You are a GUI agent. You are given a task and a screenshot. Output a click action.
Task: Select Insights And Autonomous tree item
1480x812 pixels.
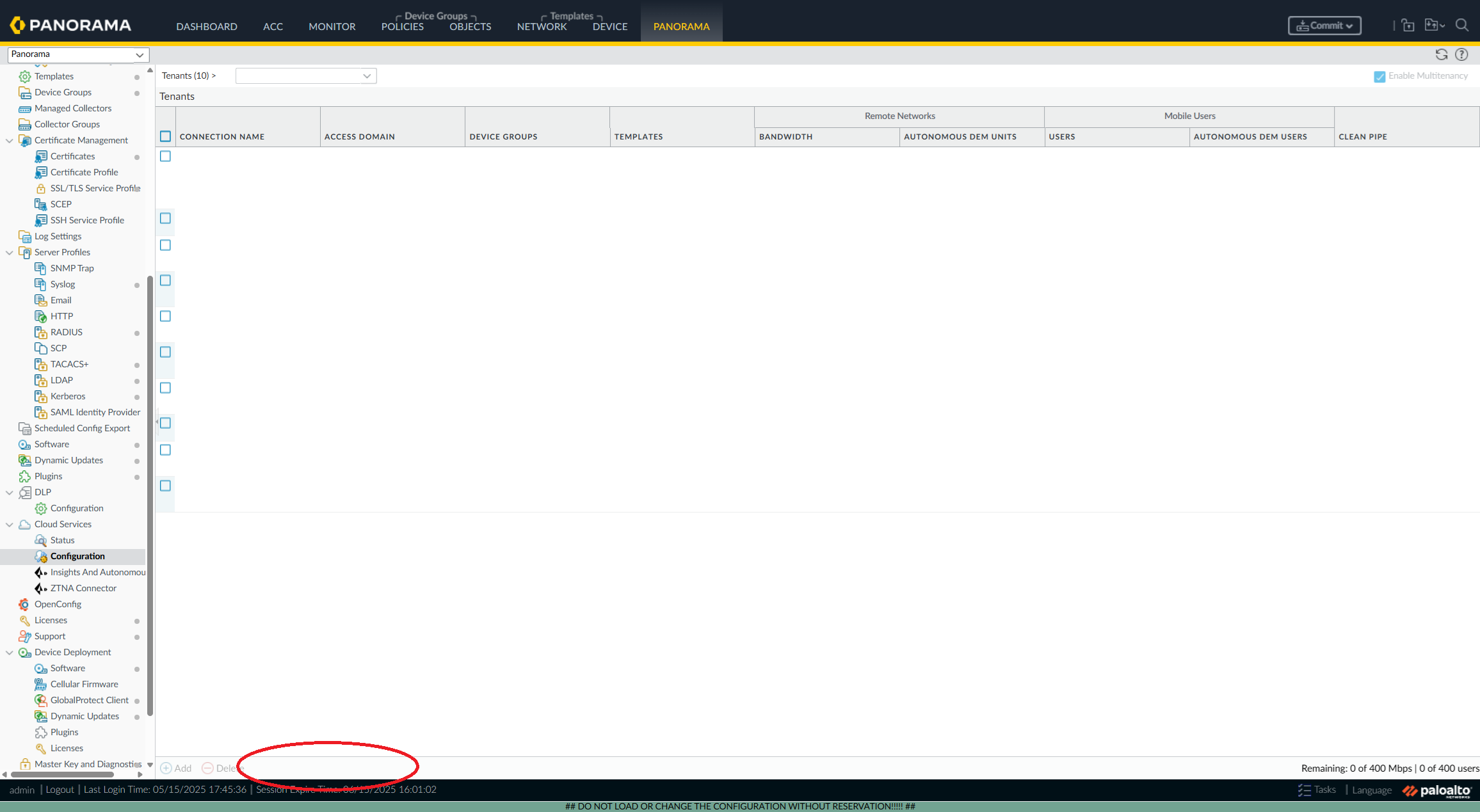tap(97, 572)
